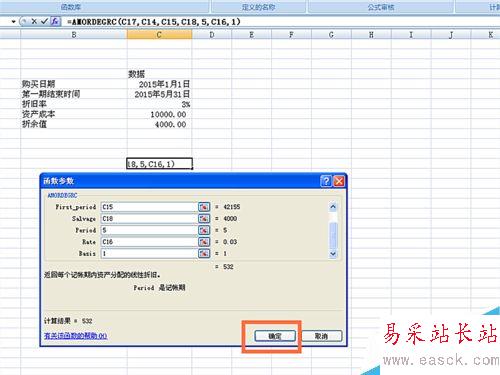The height and width of the screenshot is (375, 500).
Task: Click the 函数库 ribbon group label
Action: pos(71,7)
